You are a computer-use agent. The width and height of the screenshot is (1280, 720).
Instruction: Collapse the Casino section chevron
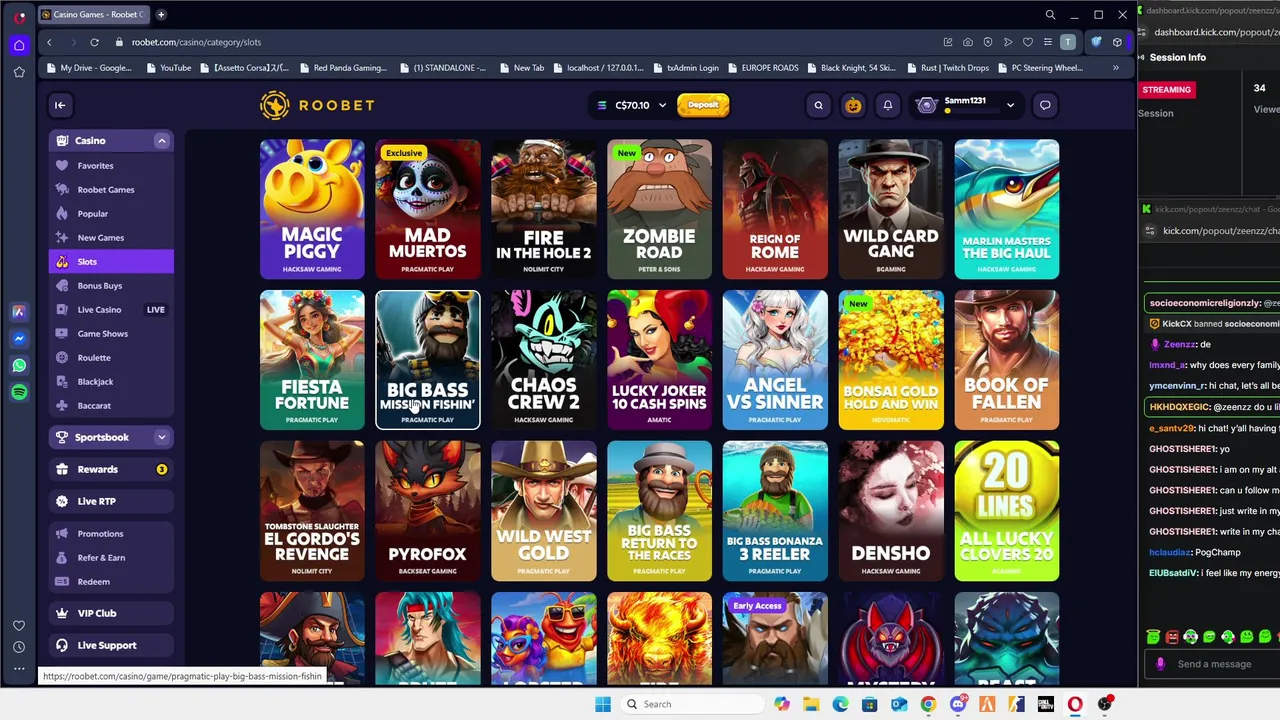tap(161, 141)
